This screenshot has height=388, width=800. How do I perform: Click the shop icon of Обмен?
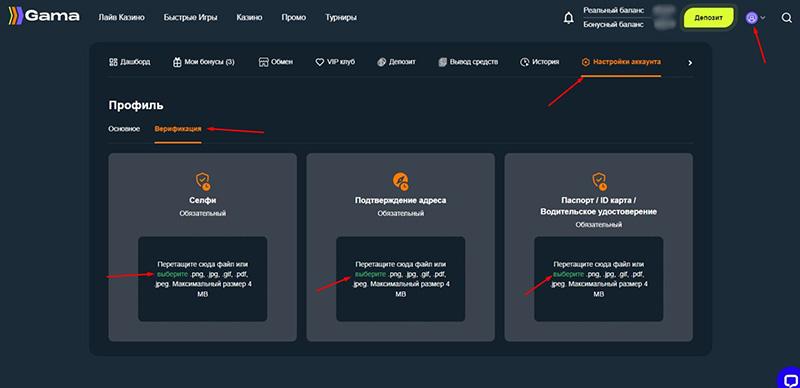pos(263,62)
